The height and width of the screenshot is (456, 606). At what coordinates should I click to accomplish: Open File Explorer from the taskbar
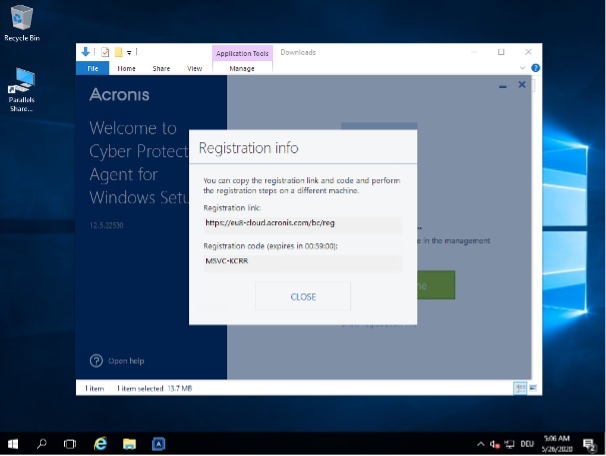pyautogui.click(x=129, y=444)
